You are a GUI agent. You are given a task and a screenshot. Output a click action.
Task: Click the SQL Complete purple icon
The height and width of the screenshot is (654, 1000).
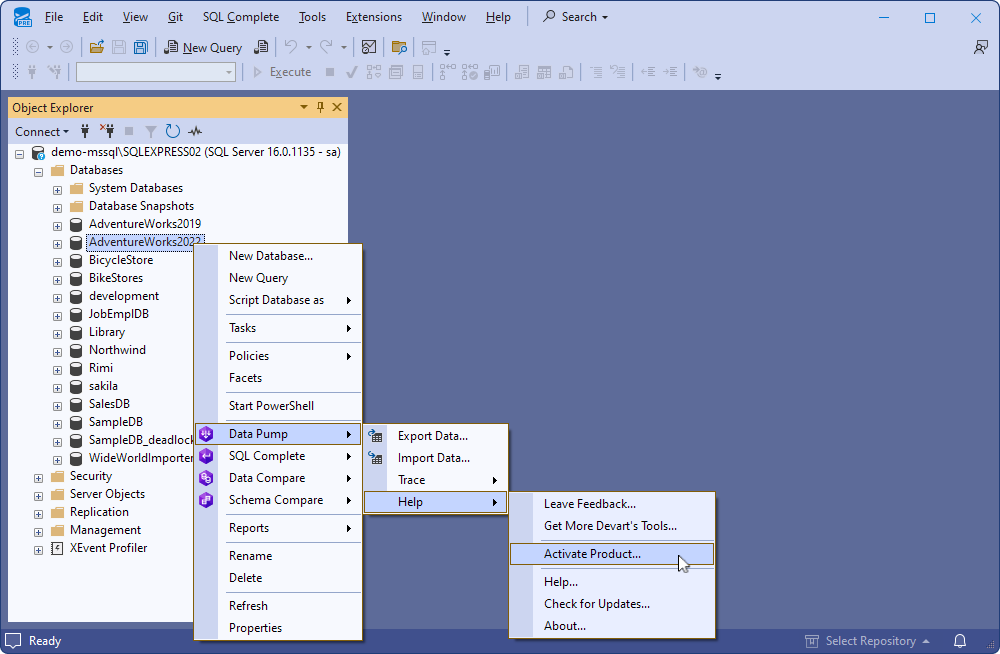[206, 456]
